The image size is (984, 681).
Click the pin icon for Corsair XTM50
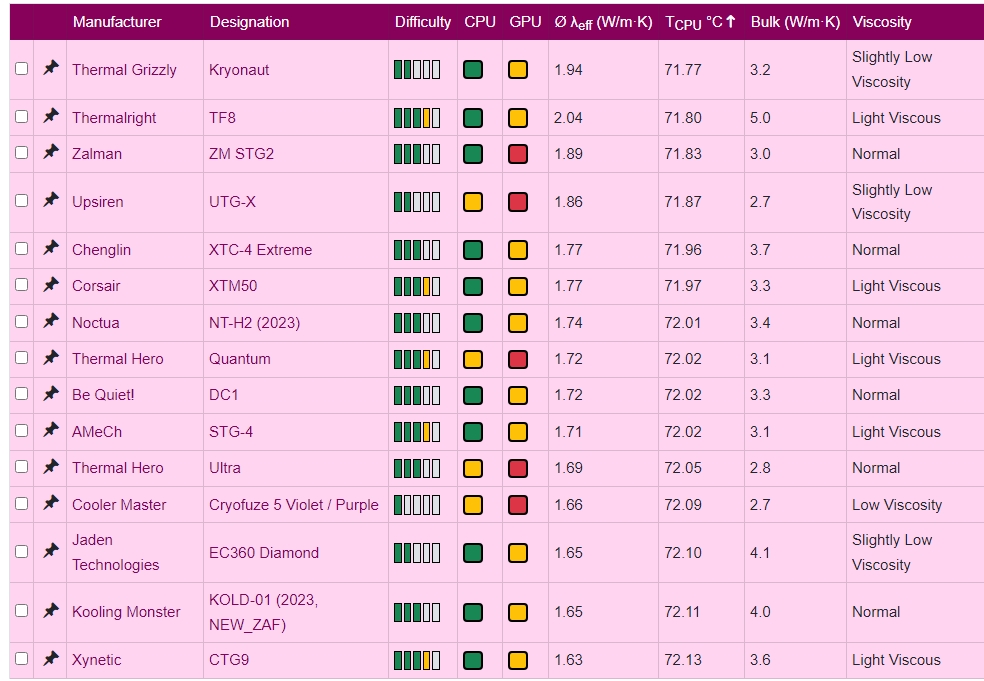51,285
